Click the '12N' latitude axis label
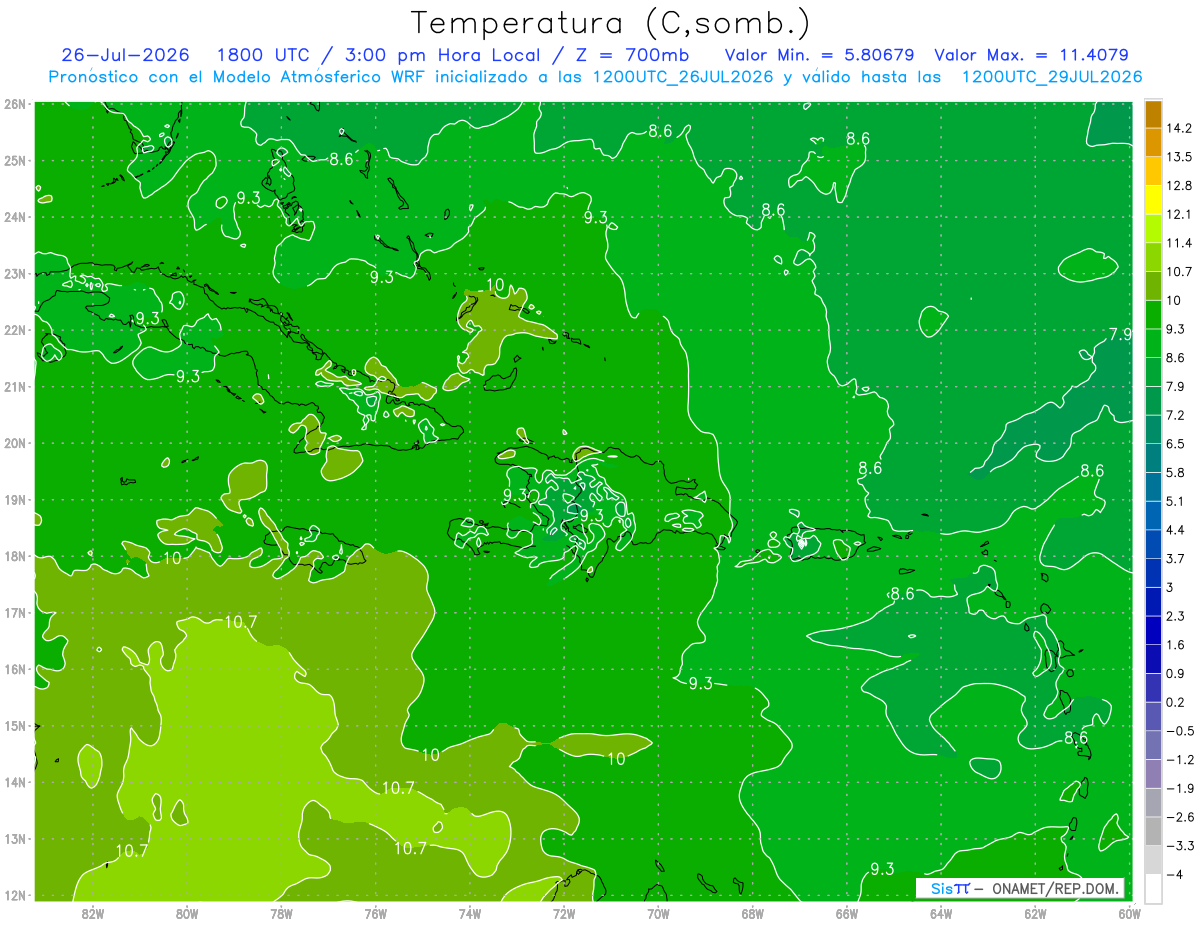This screenshot has height=927, width=1200. (x=14, y=895)
